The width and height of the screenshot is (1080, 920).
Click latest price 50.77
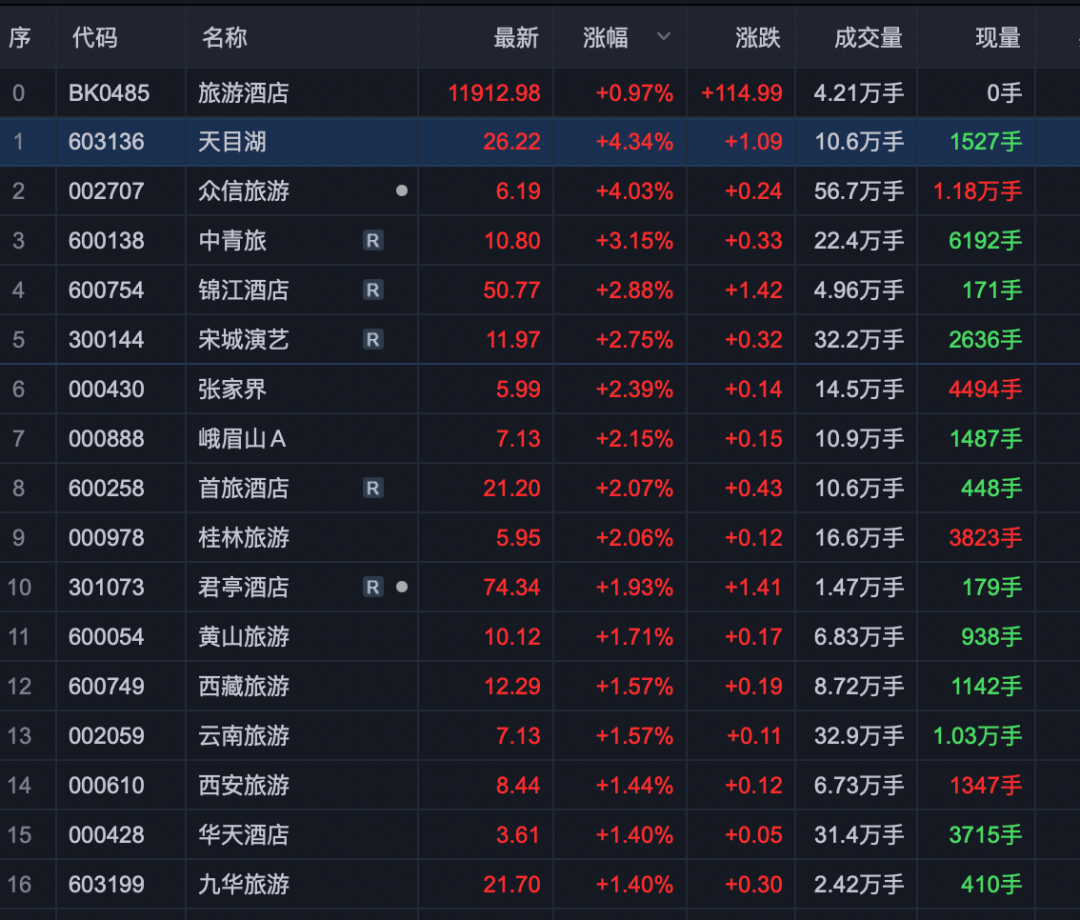coord(512,290)
